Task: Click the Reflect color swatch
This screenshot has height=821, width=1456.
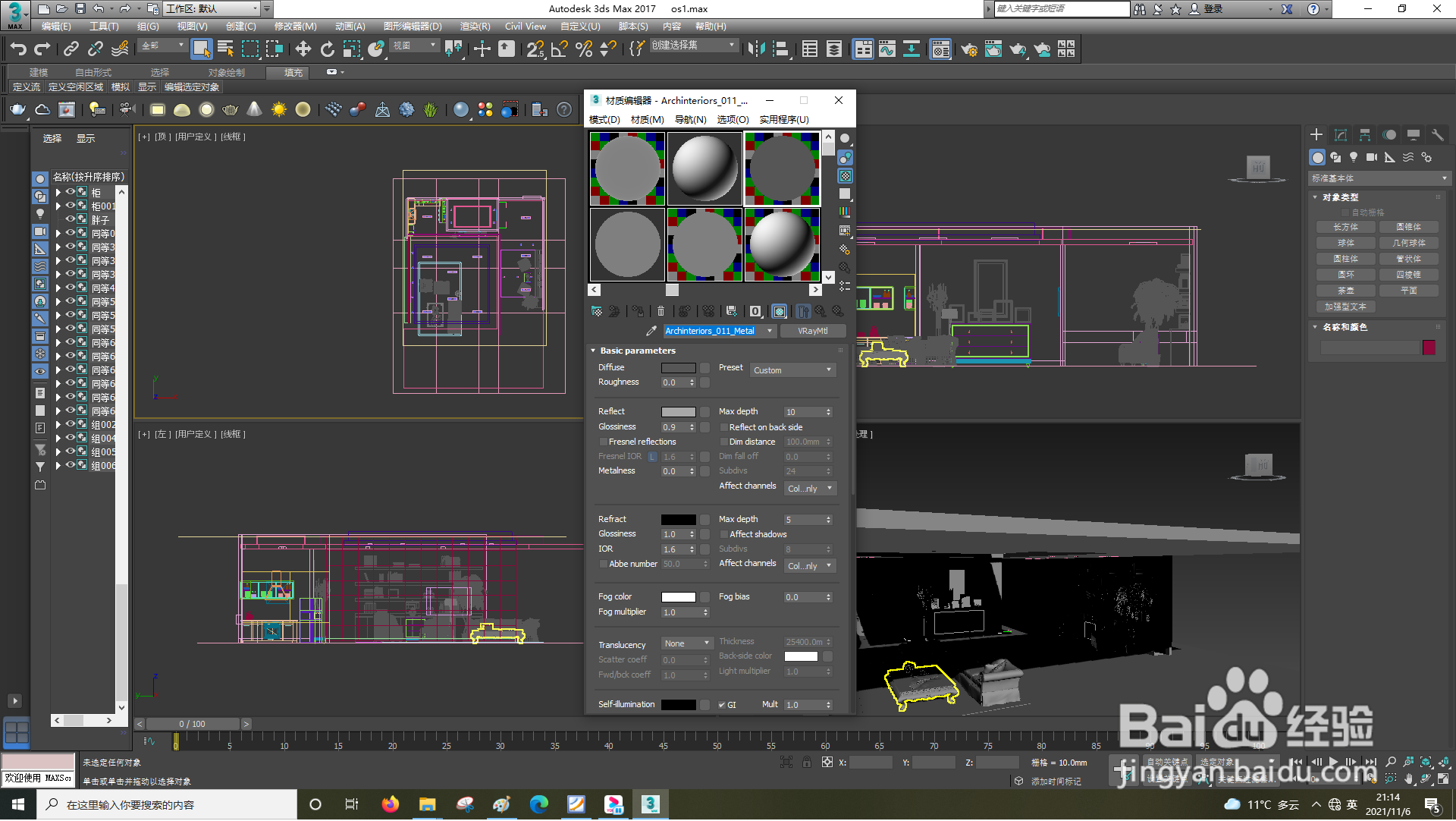Action: (x=678, y=412)
